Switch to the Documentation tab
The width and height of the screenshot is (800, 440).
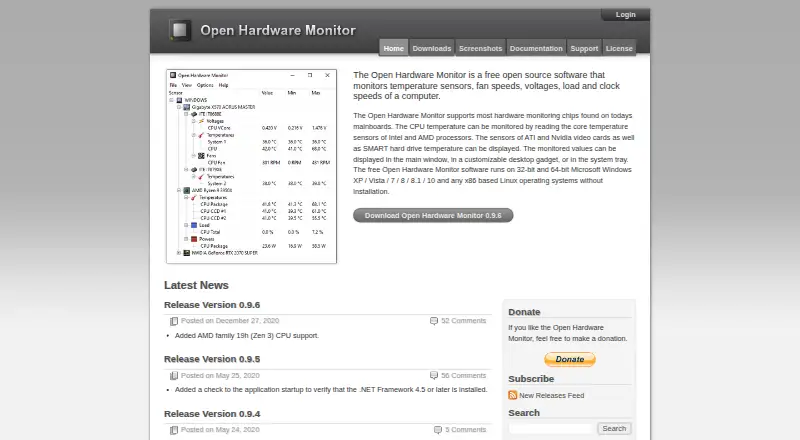[536, 48]
